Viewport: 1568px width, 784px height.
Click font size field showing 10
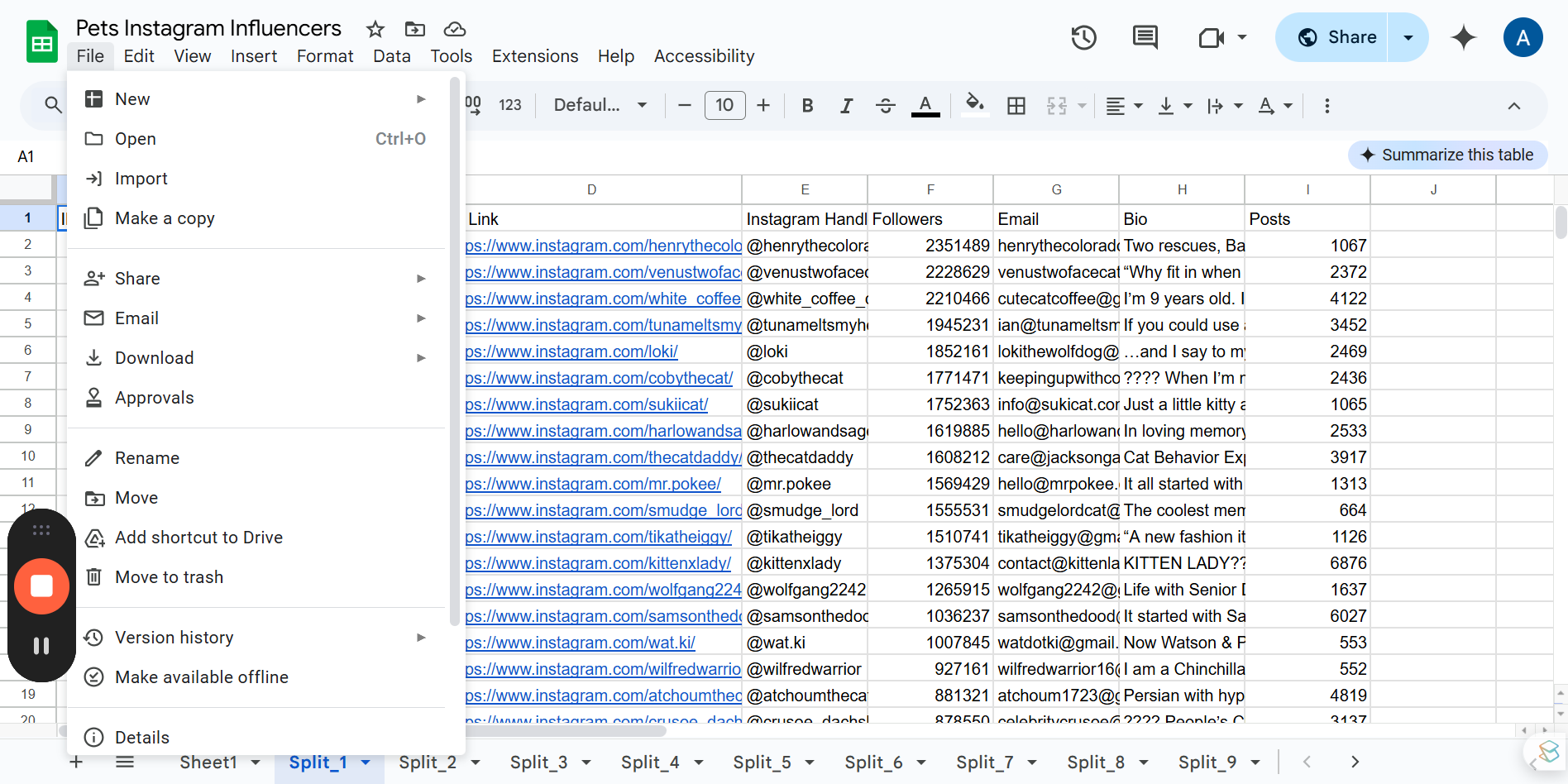(x=724, y=105)
